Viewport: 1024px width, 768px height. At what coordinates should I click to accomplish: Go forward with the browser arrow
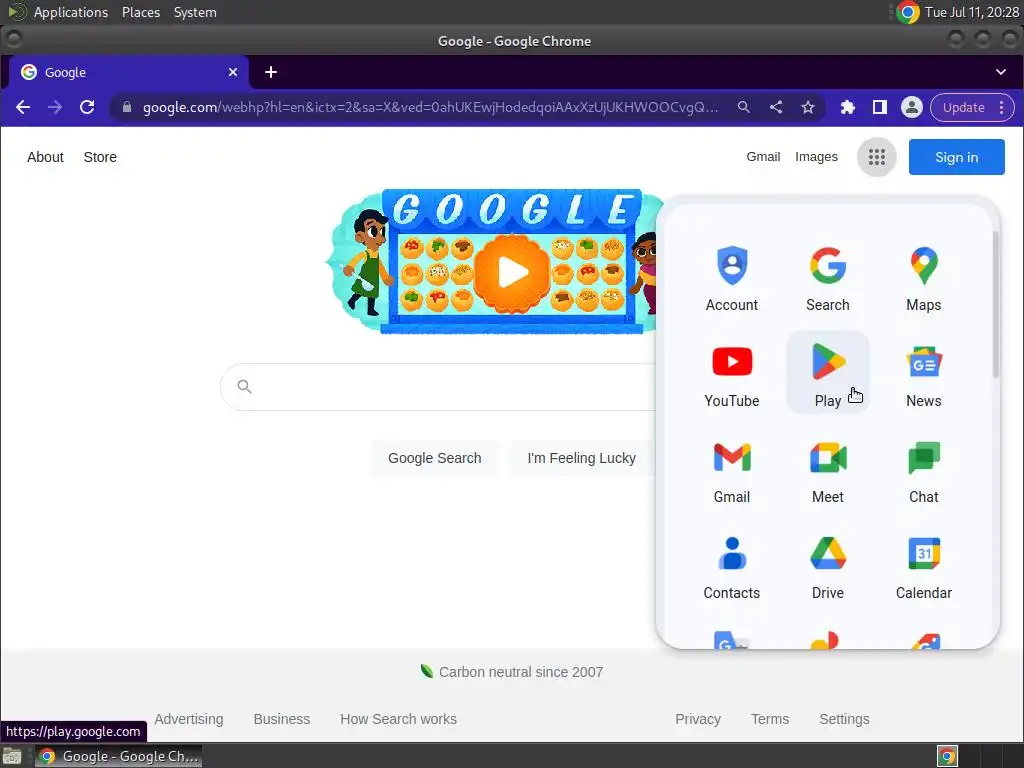pos(55,107)
